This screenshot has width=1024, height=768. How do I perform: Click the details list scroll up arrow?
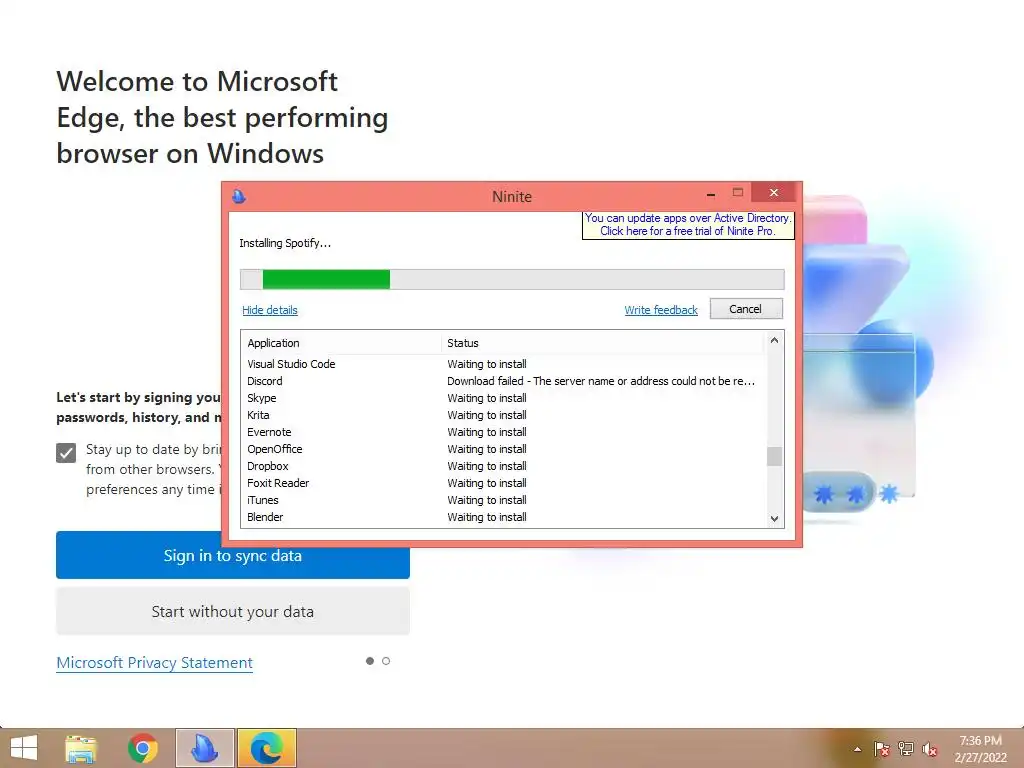[774, 340]
